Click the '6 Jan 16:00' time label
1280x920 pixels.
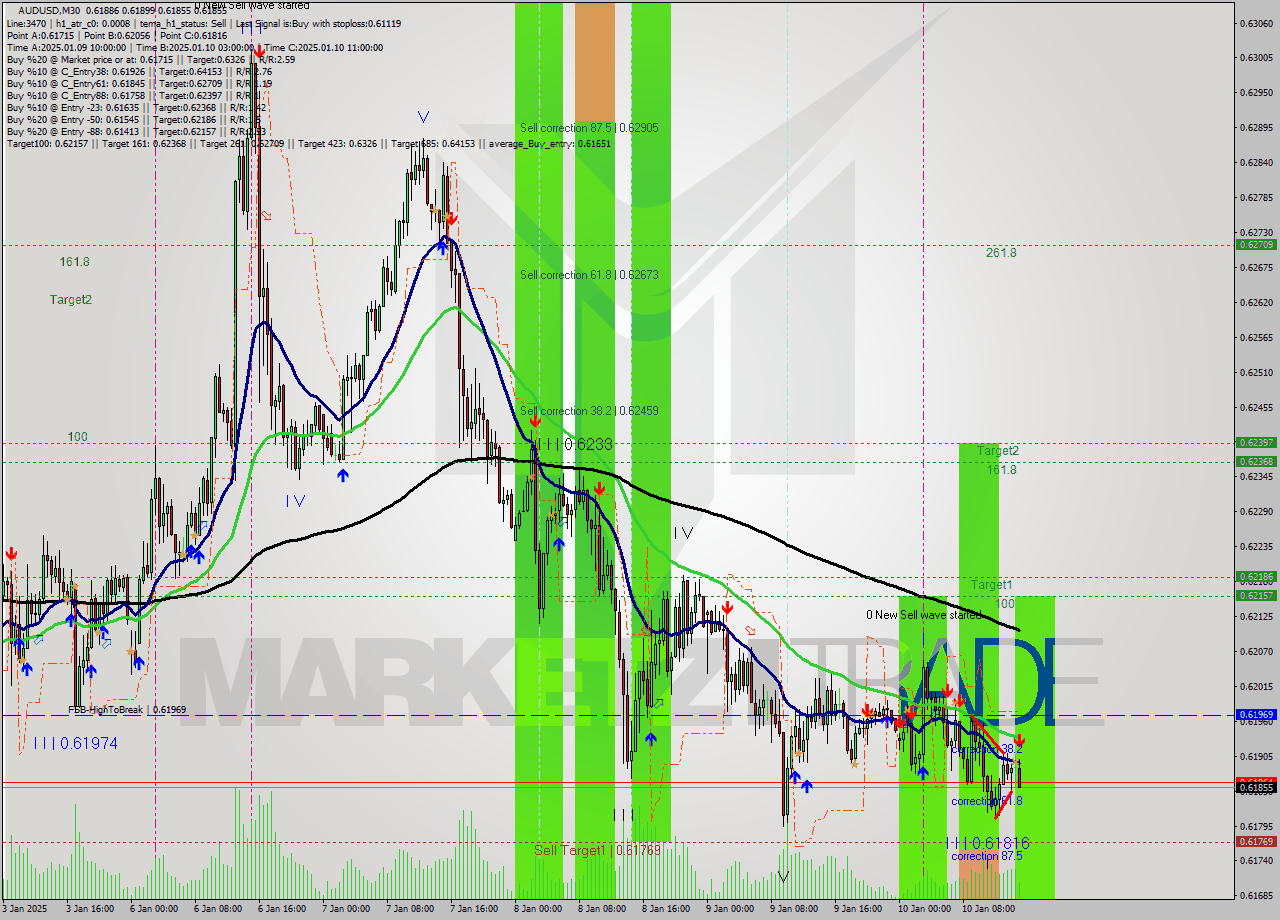point(281,909)
